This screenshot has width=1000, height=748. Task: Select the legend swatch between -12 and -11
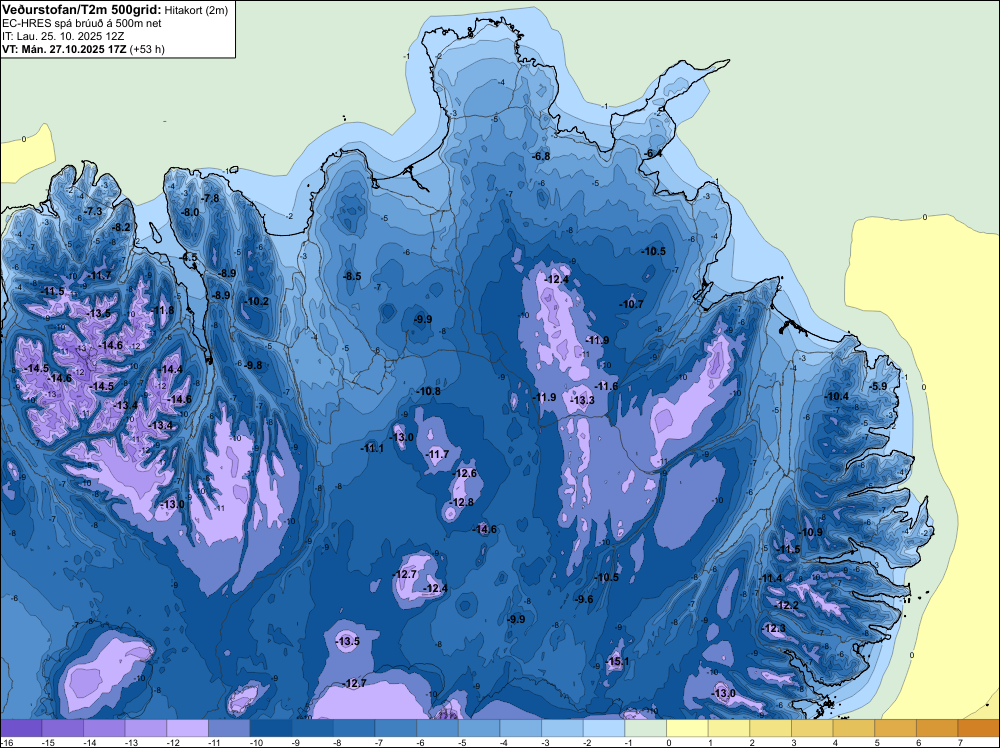pyautogui.click(x=188, y=728)
